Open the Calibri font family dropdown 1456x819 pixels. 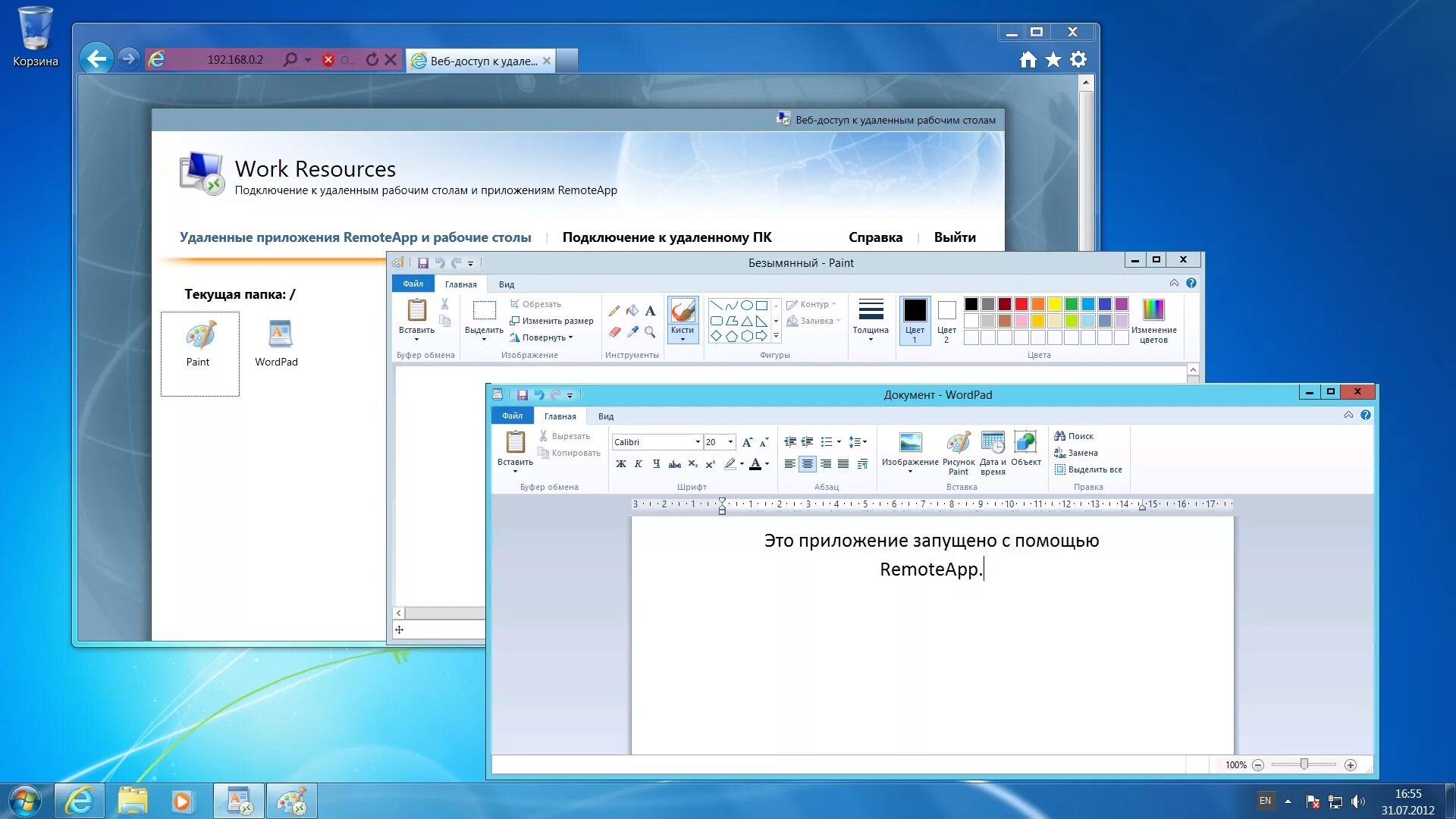click(697, 441)
